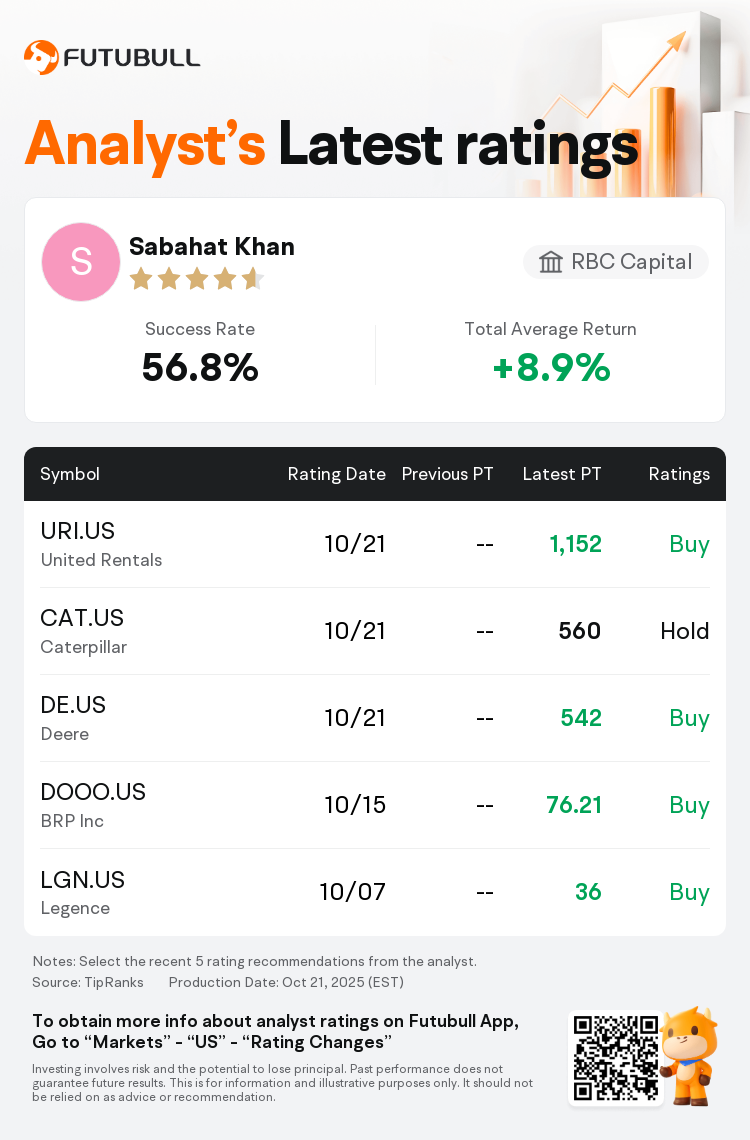Click the RBC Capital bank icon
Screen dimensions: 750x1140
[x=551, y=262]
